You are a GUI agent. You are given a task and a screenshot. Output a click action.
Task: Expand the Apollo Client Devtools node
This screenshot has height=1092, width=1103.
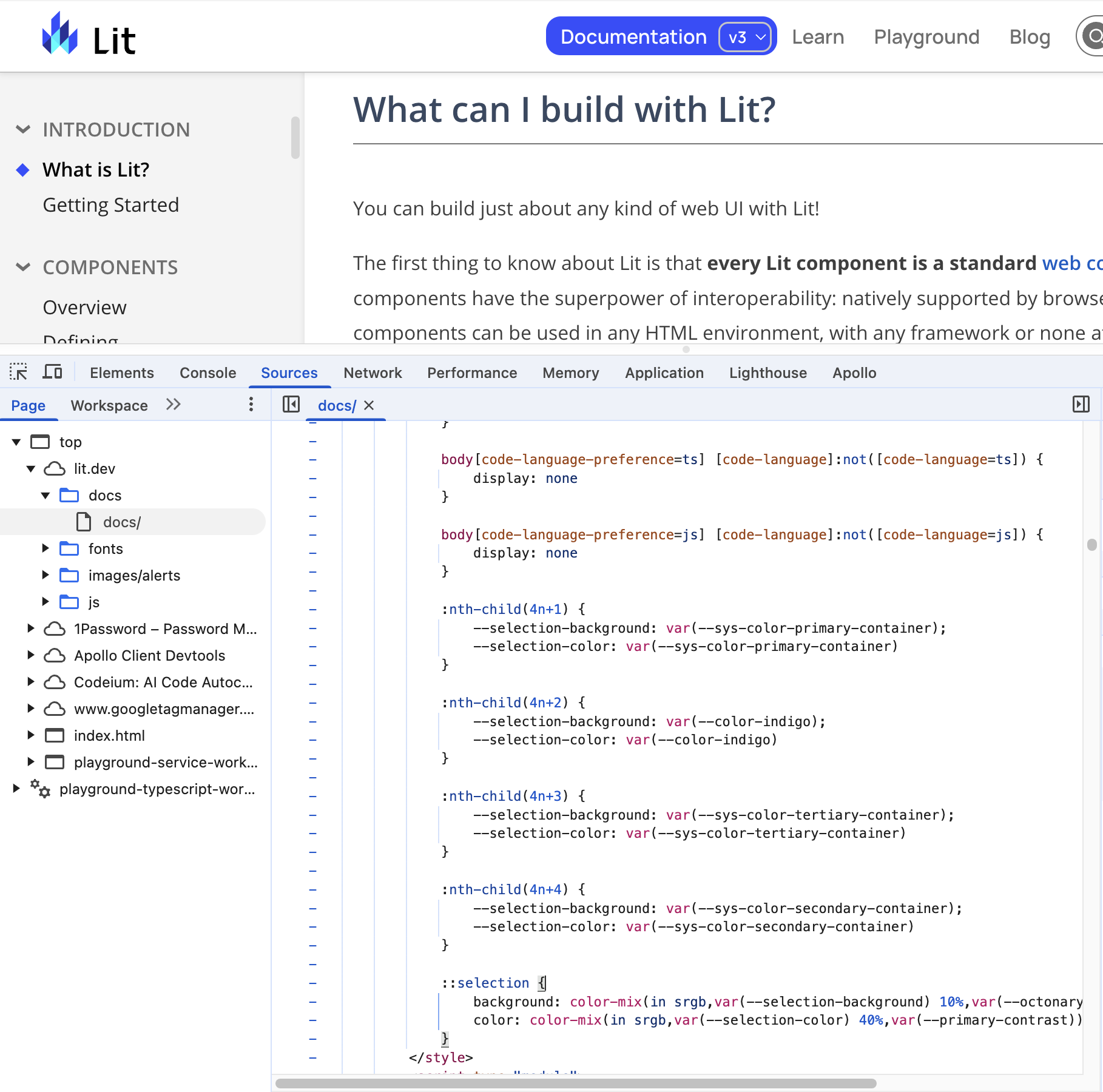coord(31,655)
